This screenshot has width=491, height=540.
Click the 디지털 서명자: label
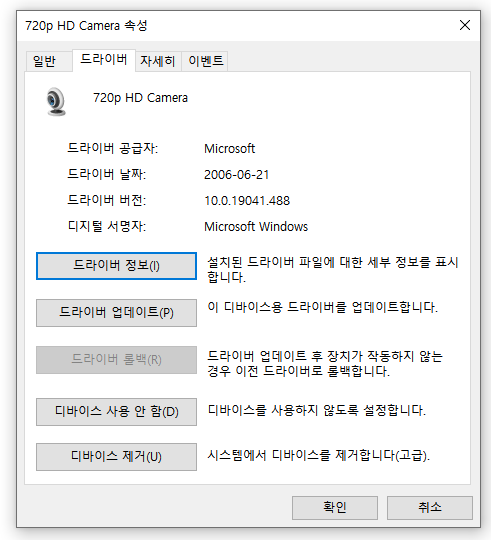pyautogui.click(x=107, y=226)
